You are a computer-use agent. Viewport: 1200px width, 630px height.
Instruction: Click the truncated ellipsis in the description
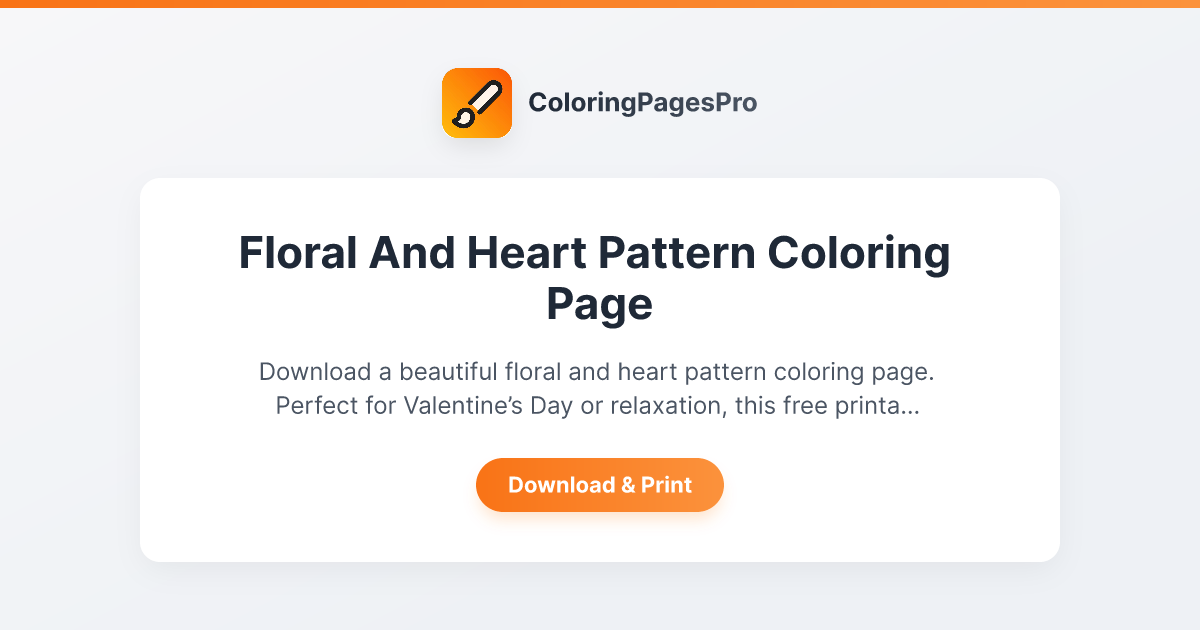coord(910,406)
